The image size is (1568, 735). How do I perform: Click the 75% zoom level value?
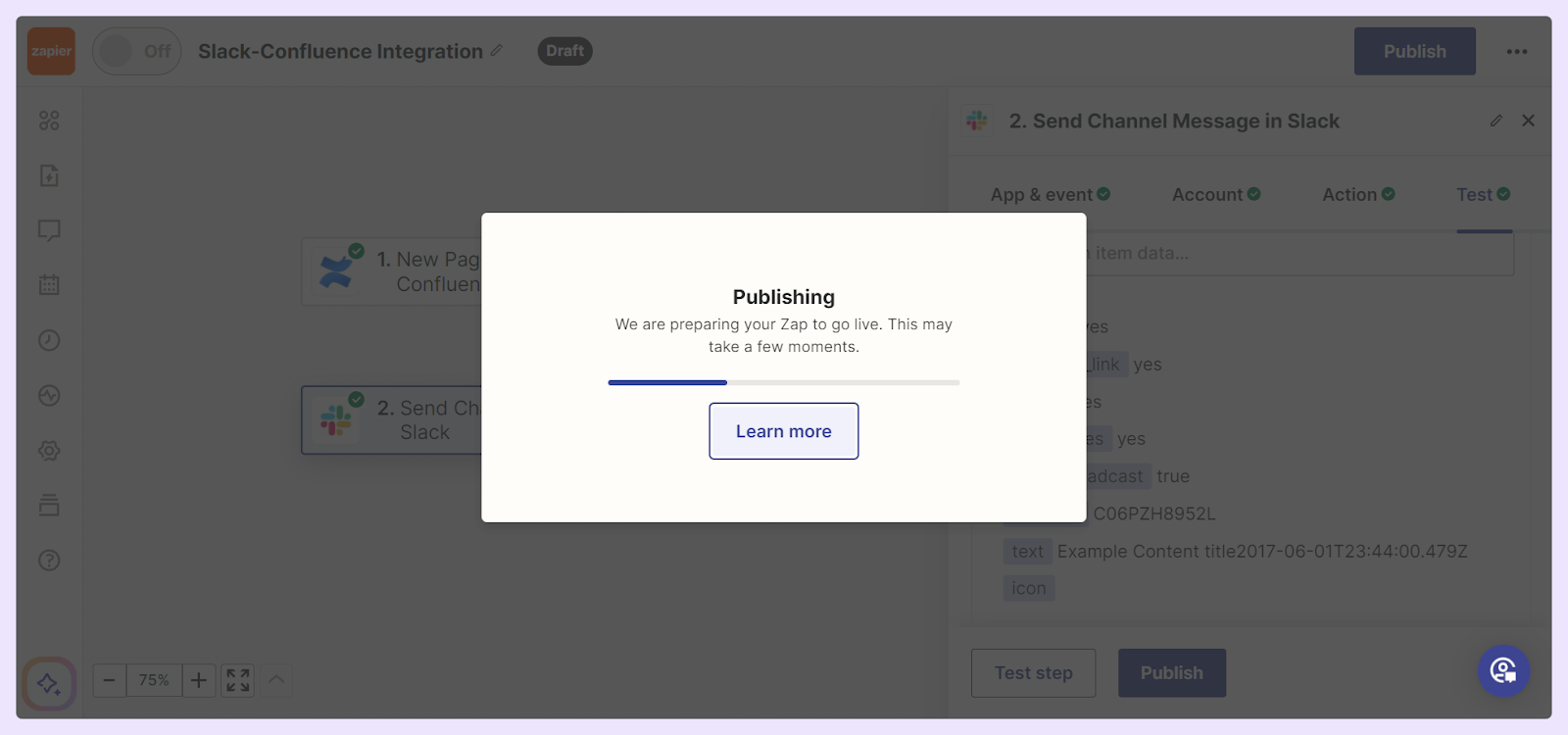(154, 680)
